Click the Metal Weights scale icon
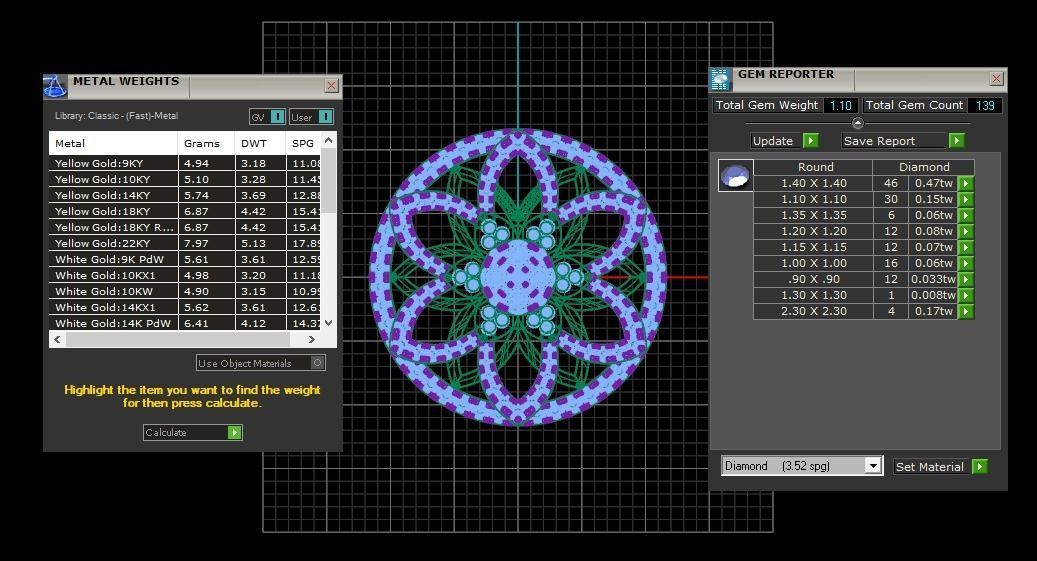1037x561 pixels. click(54, 86)
